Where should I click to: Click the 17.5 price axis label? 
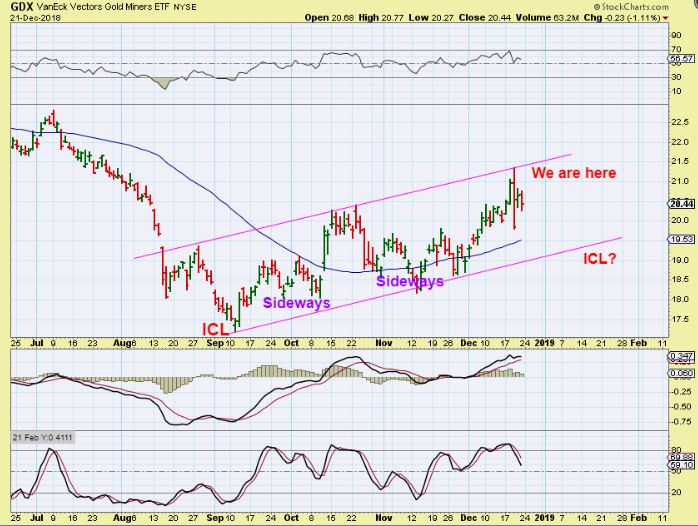(x=680, y=319)
